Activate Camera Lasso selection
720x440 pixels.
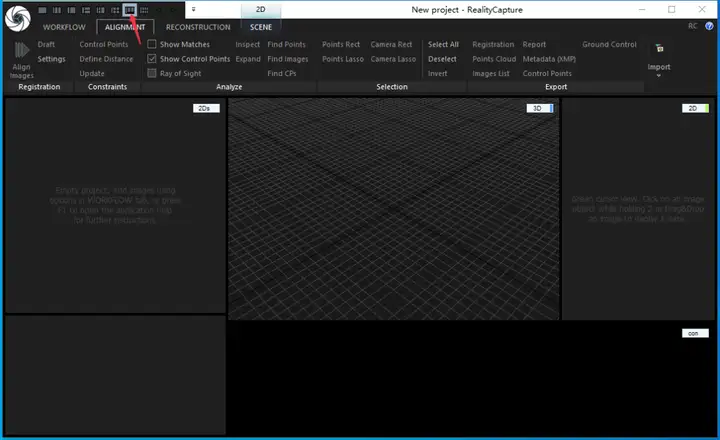394,59
